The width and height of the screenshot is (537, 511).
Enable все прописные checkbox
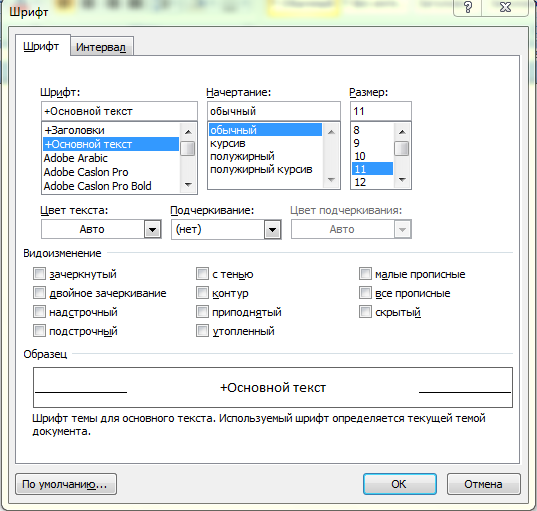pyautogui.click(x=365, y=293)
